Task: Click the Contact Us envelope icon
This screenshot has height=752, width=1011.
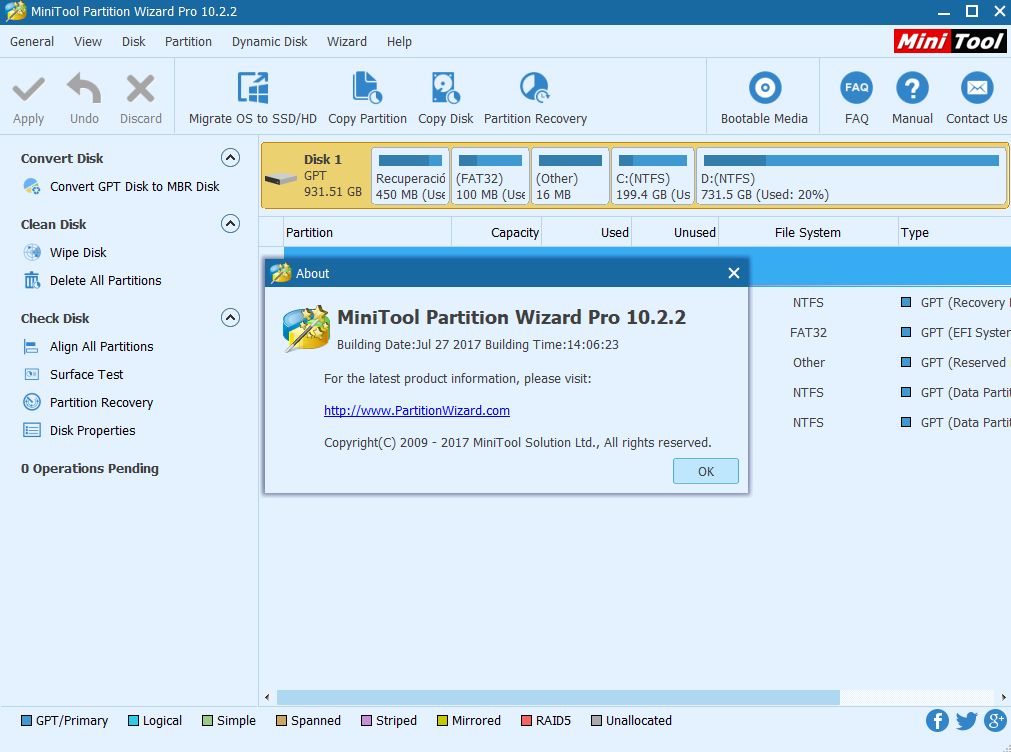Action: (x=977, y=88)
